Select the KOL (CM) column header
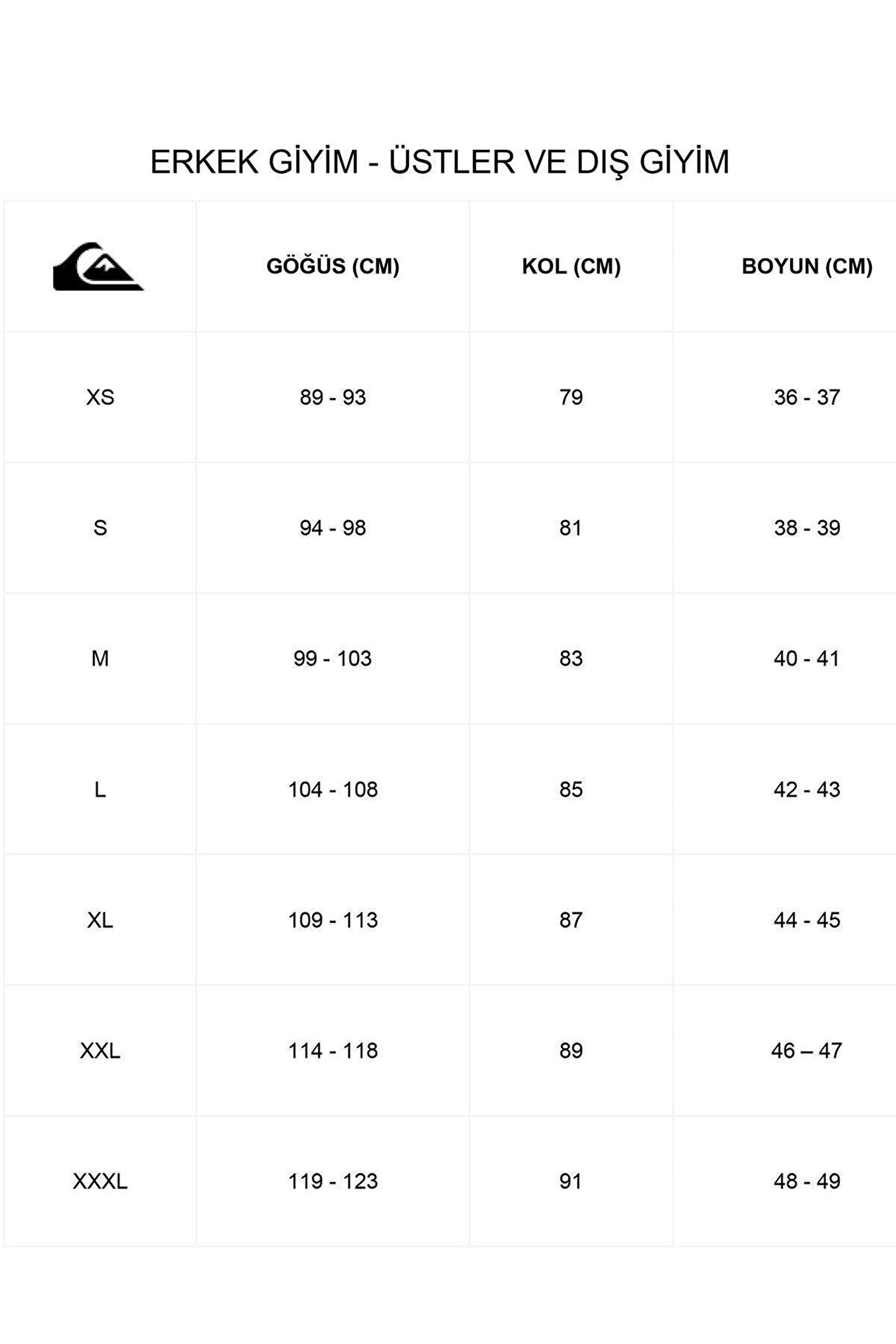The height and width of the screenshot is (1344, 896). [x=571, y=266]
